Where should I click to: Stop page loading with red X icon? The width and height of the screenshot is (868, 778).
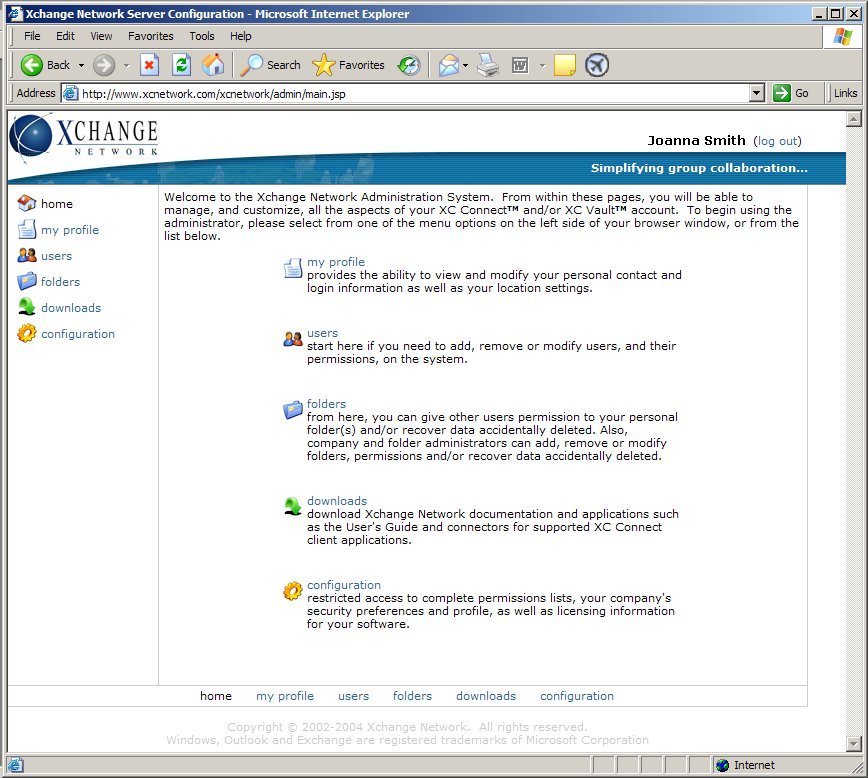click(149, 65)
